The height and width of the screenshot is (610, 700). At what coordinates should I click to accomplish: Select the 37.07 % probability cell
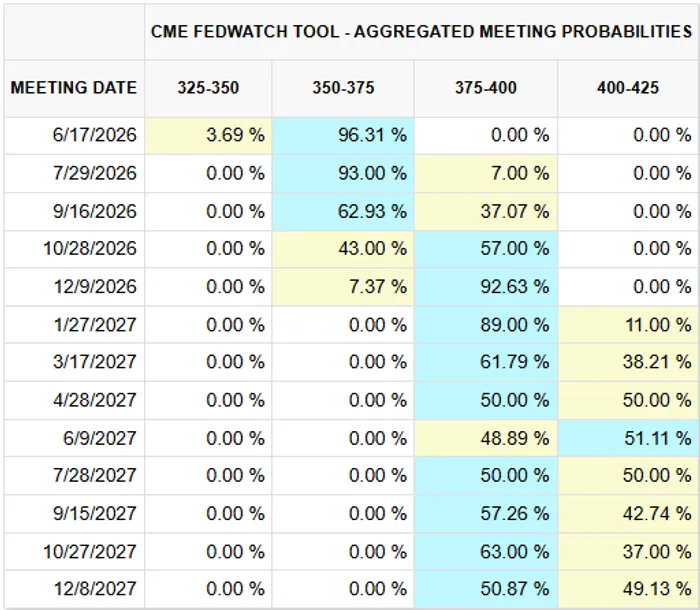coord(486,212)
